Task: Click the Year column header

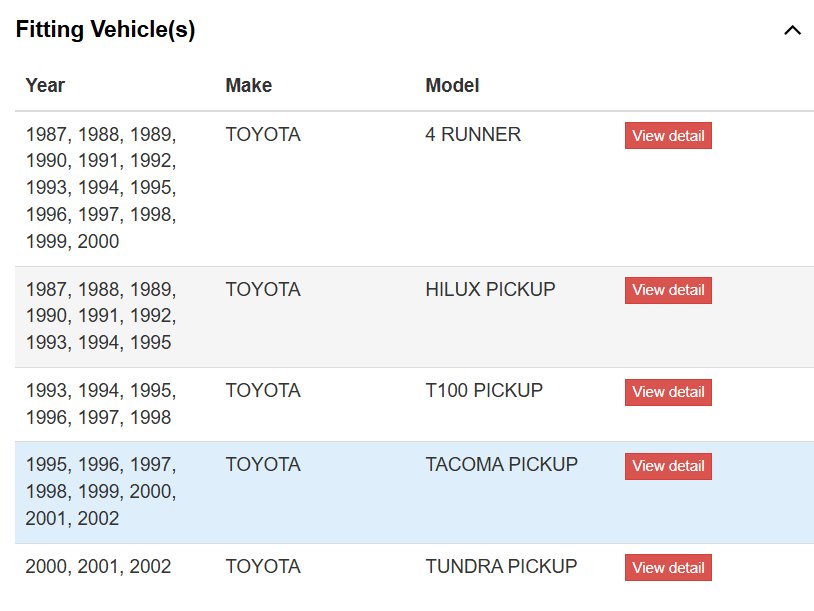Action: coord(45,85)
